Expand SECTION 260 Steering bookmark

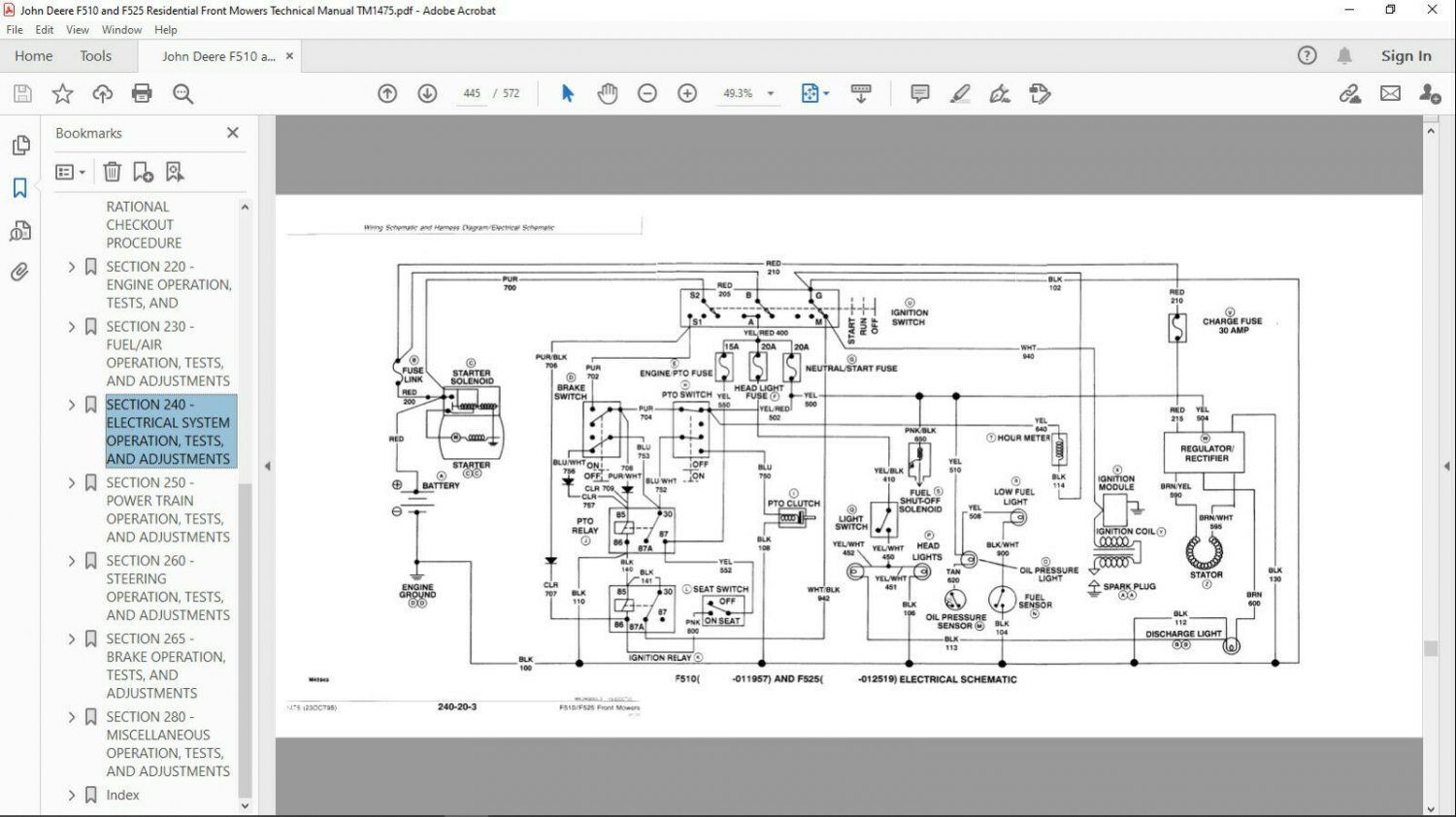[72, 561]
